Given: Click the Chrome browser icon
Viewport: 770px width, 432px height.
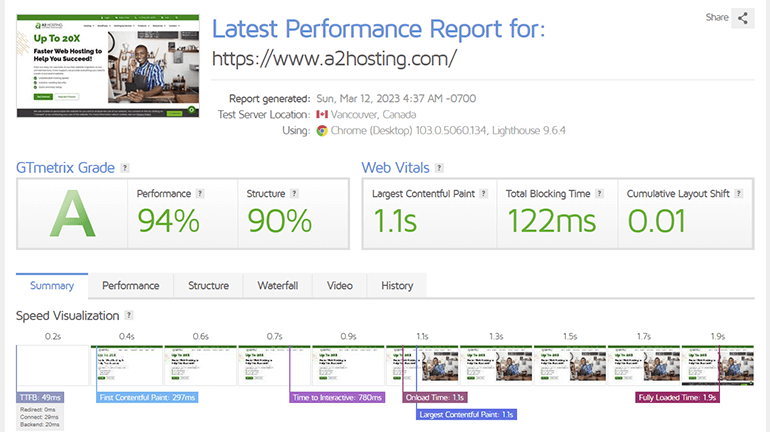Looking at the screenshot, I should (x=322, y=131).
